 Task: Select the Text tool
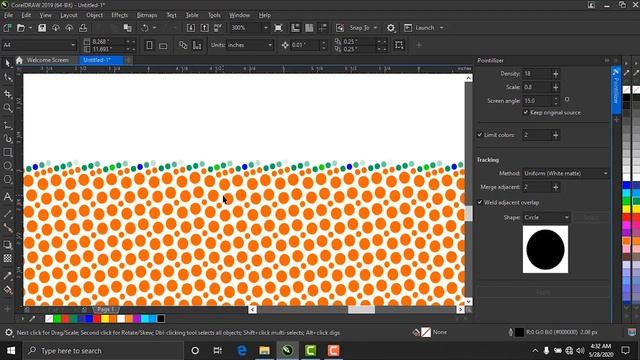(7, 197)
